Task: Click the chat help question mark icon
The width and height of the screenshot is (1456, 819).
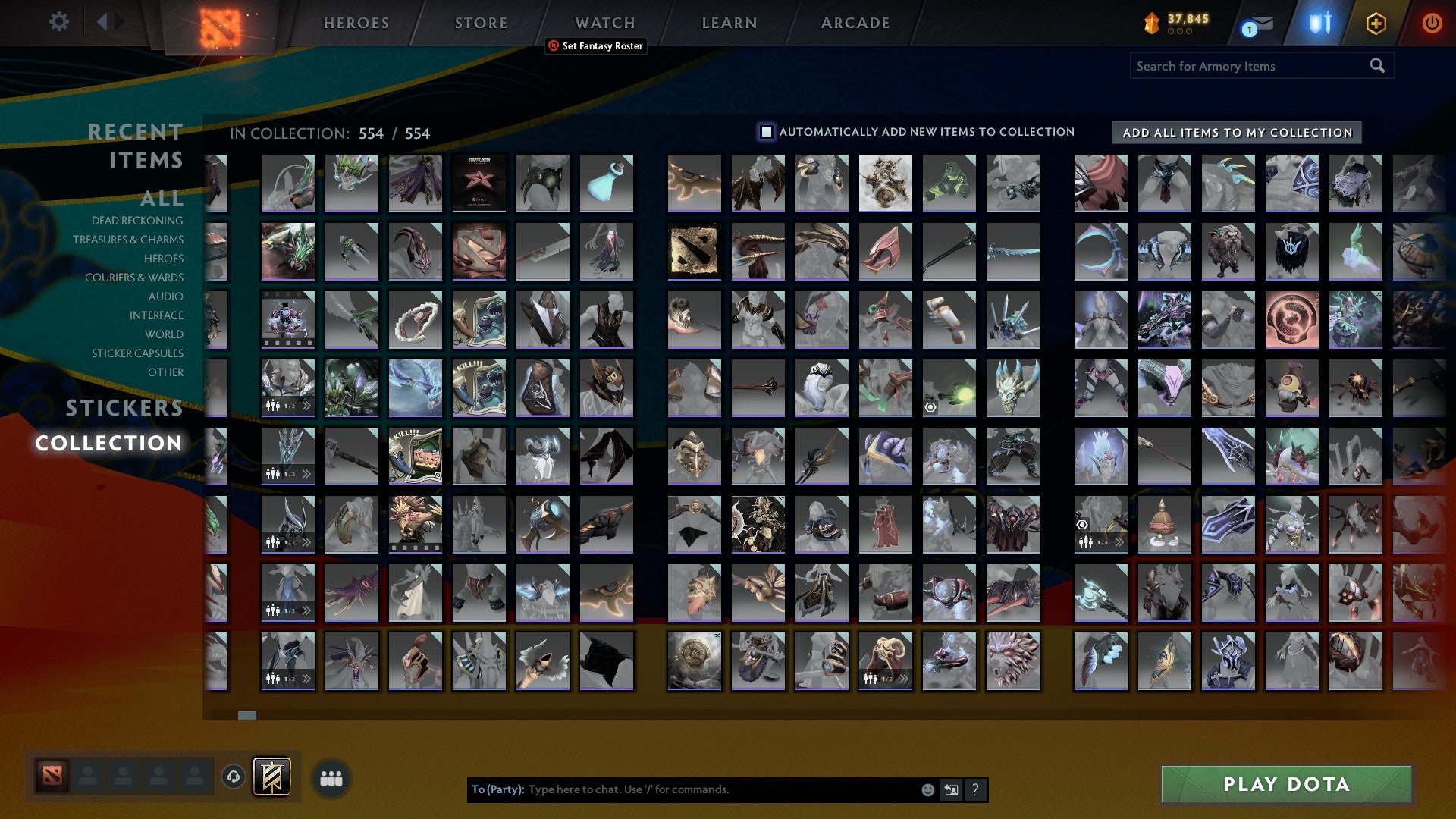Action: [975, 789]
